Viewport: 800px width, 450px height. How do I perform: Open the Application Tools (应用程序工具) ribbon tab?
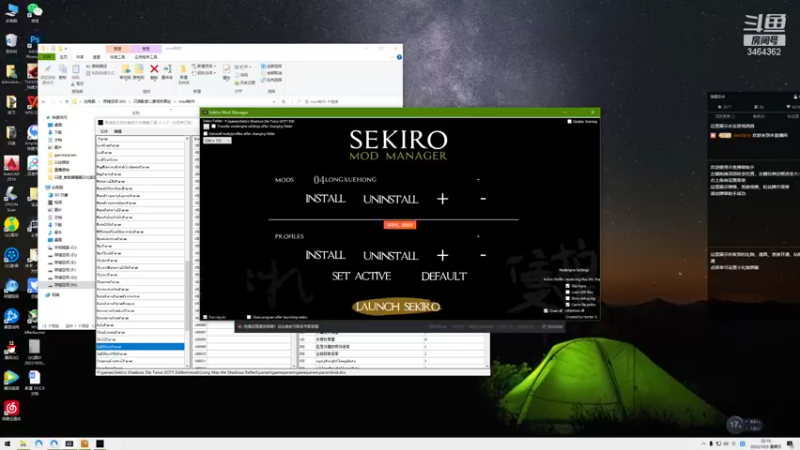click(x=146, y=57)
